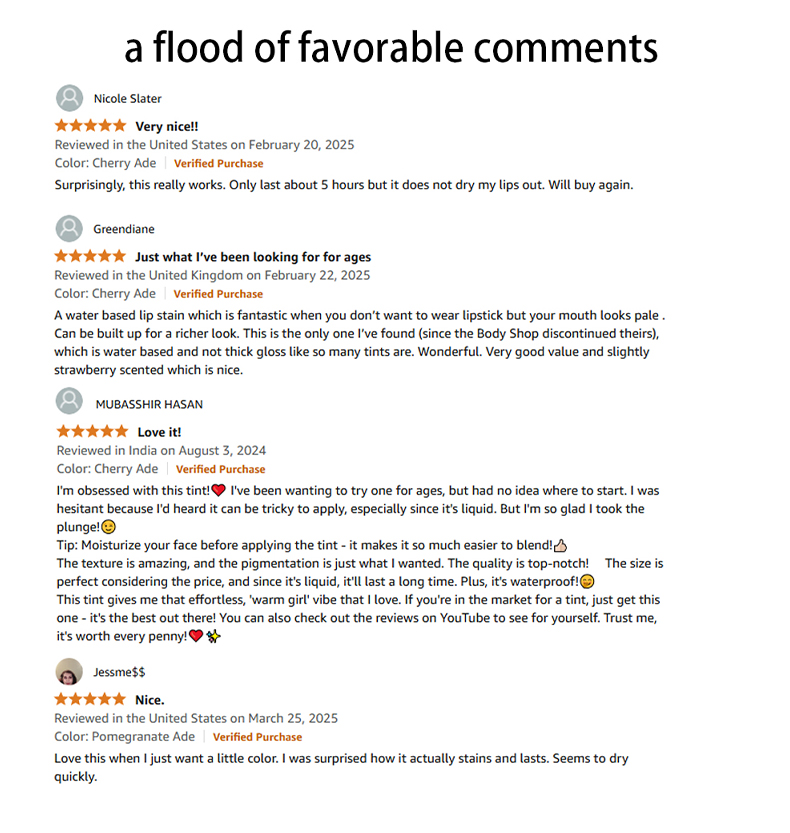The width and height of the screenshot is (790, 833).
Task: Click the star rating beside "Nice."
Action: [x=90, y=699]
